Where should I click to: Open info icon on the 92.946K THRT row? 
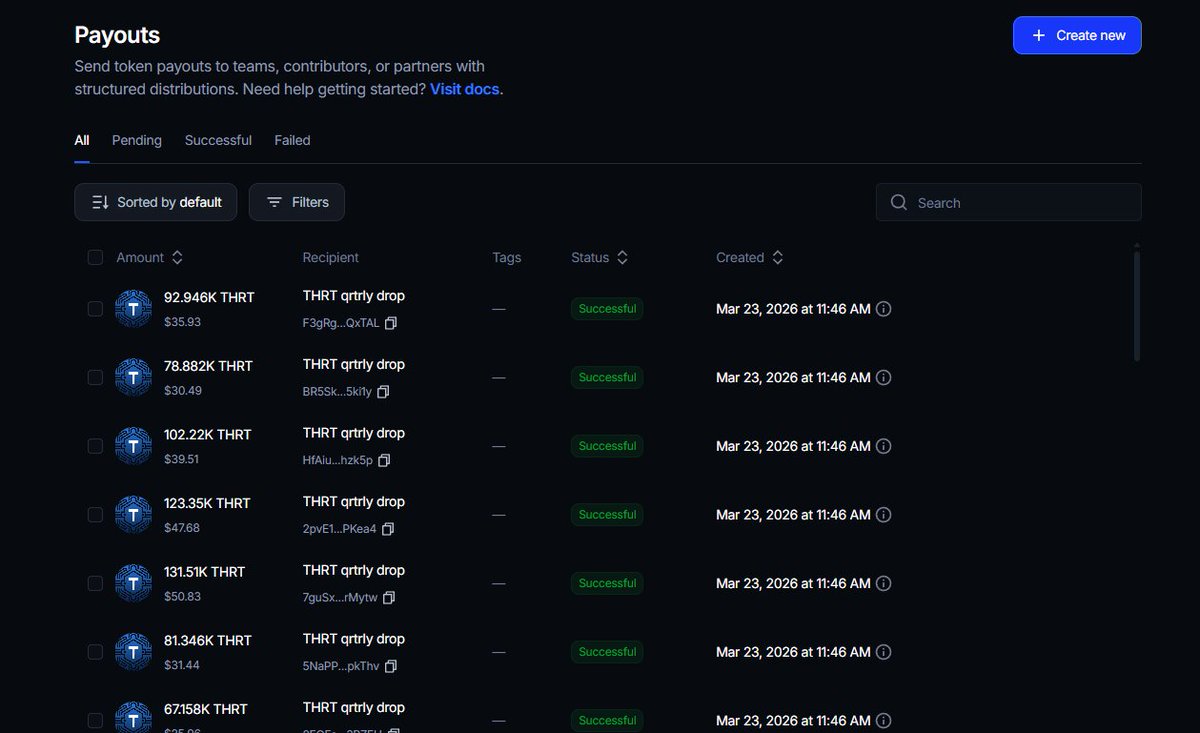883,309
